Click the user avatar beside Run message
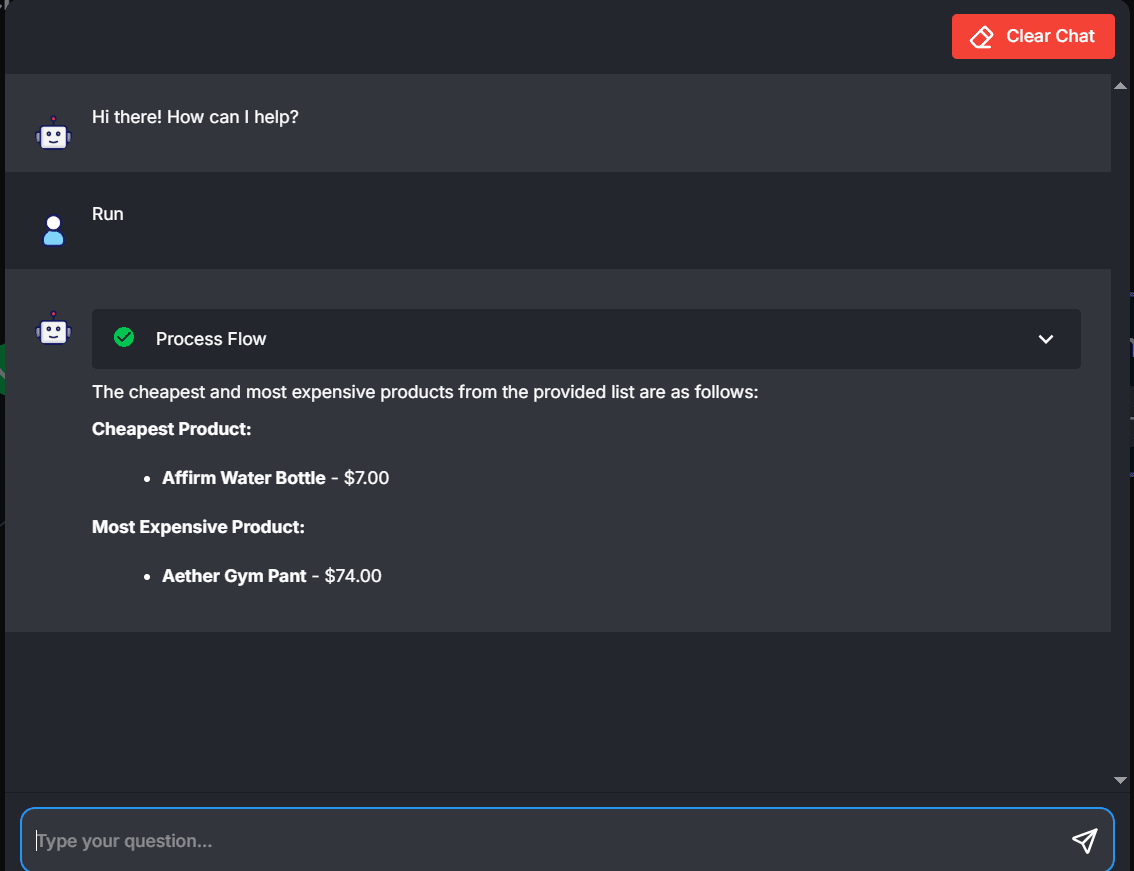 click(54, 231)
